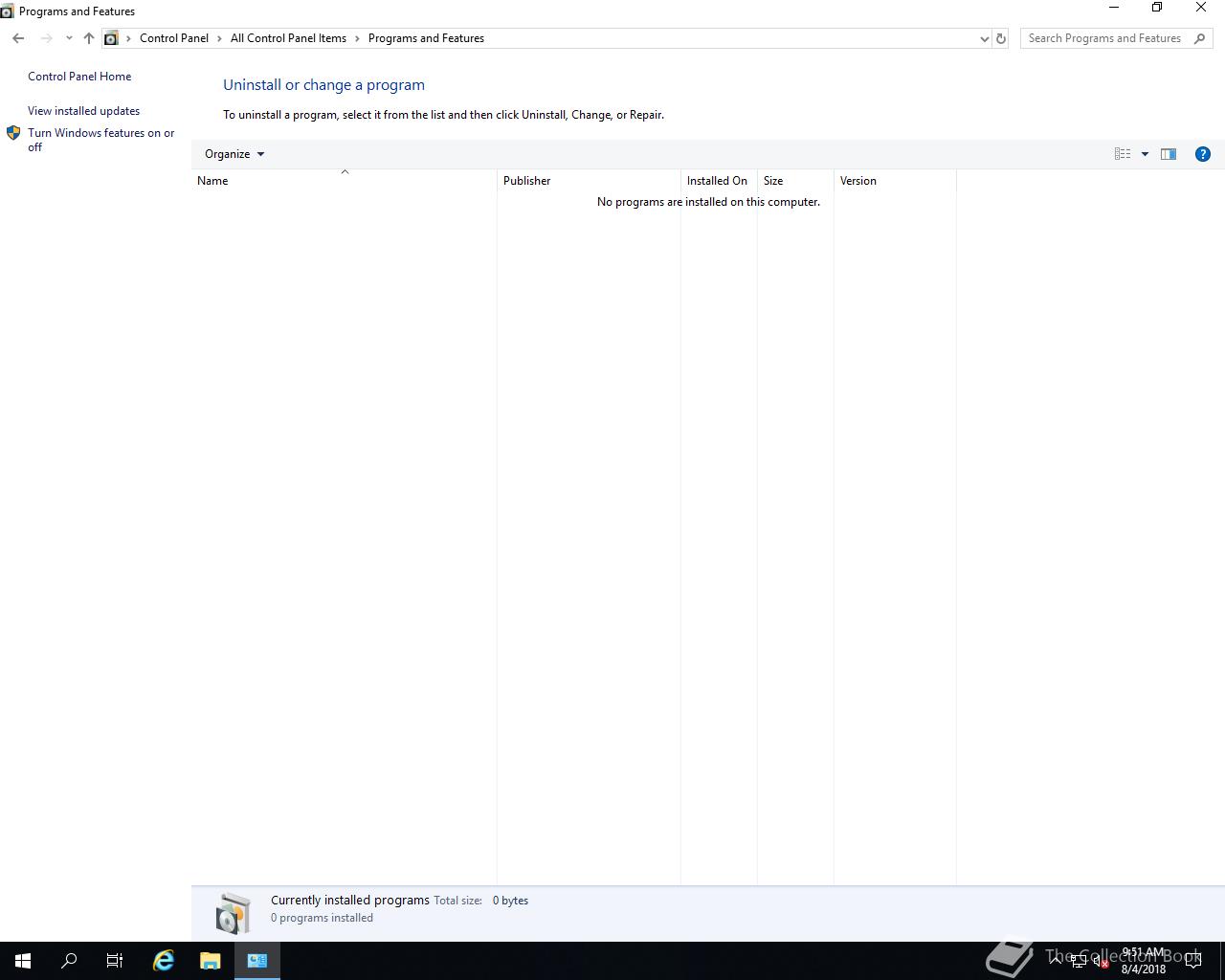Toggle the preview pane
Image resolution: width=1225 pixels, height=980 pixels.
[x=1169, y=154]
